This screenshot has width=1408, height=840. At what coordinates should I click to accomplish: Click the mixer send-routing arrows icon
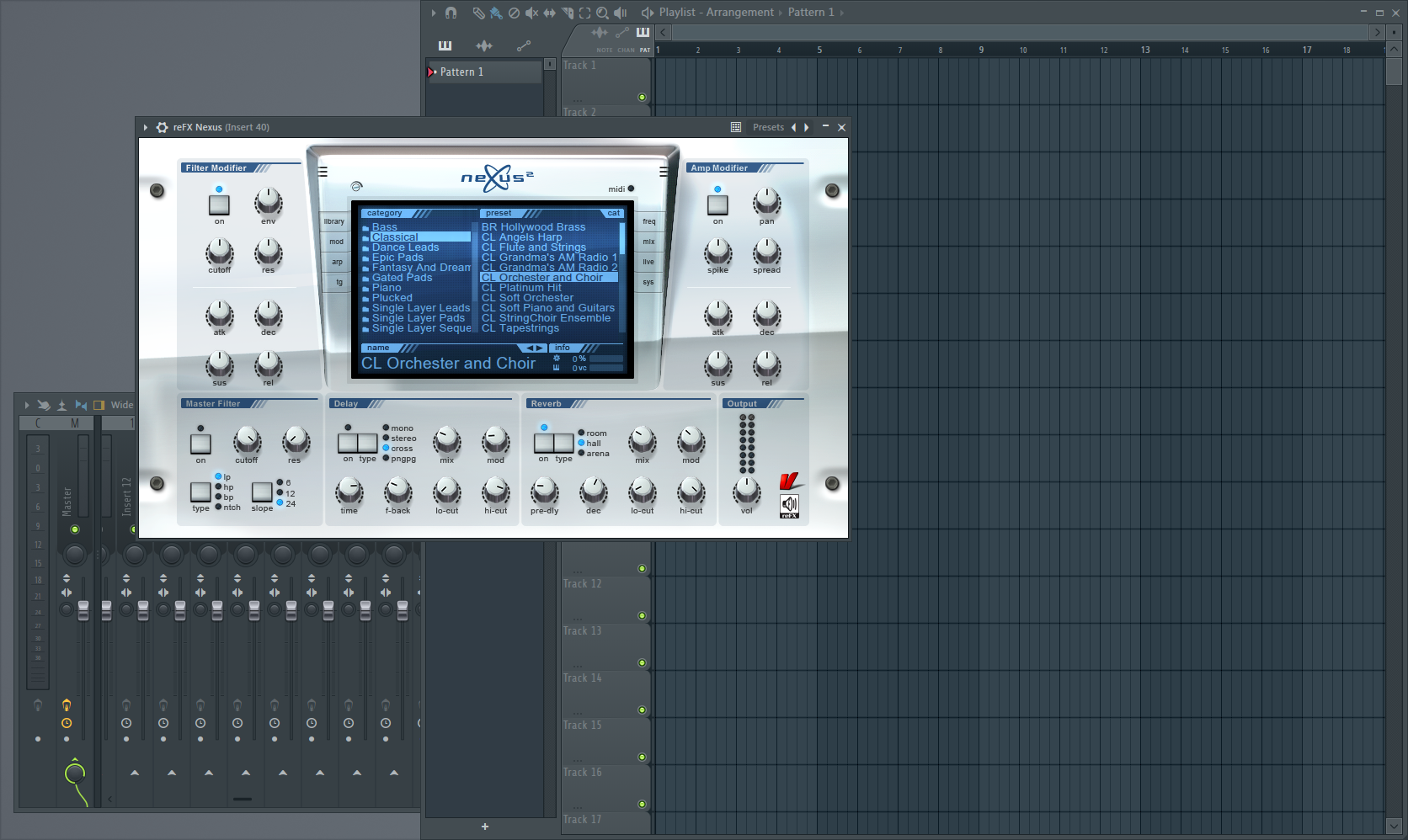tap(81, 405)
